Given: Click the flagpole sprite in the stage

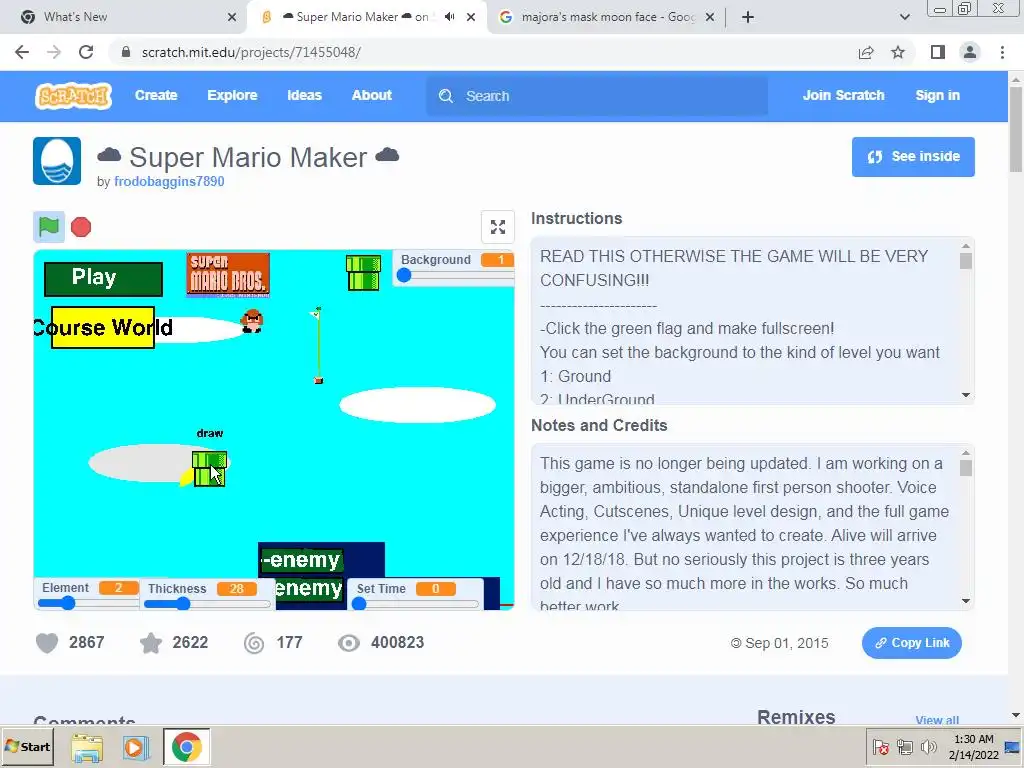Looking at the screenshot, I should click(318, 345).
